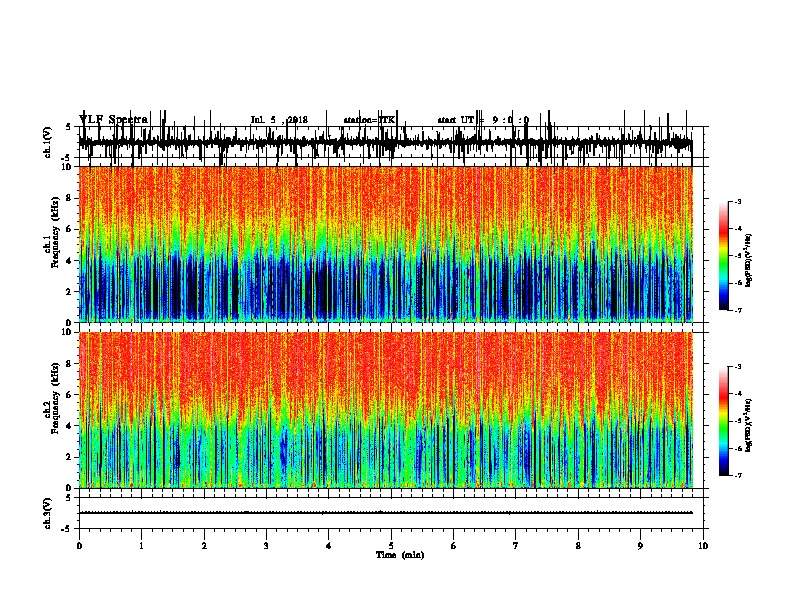This screenshot has height=612, width=792.
Task: Click the "4" tick on the time axis
Action: (x=329, y=546)
